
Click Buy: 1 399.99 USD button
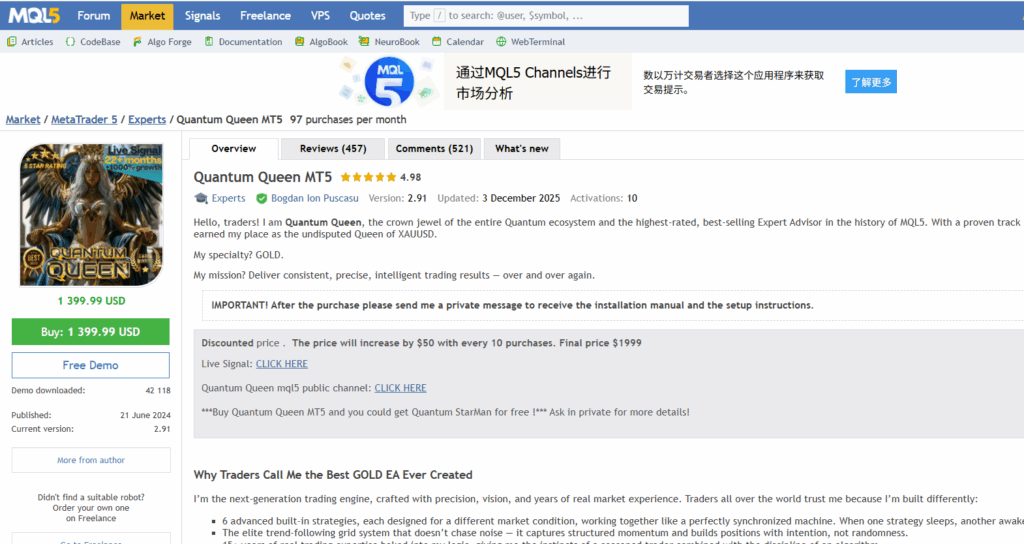[91, 332]
